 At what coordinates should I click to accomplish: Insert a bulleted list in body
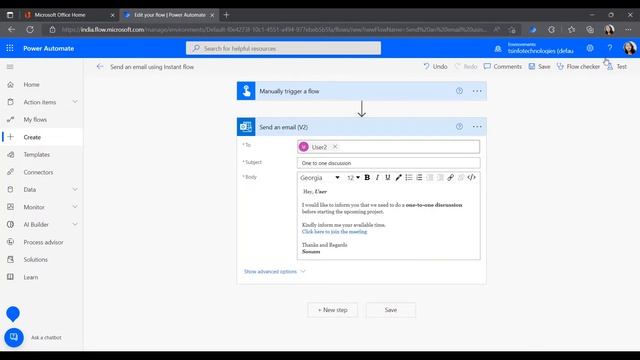click(x=409, y=178)
